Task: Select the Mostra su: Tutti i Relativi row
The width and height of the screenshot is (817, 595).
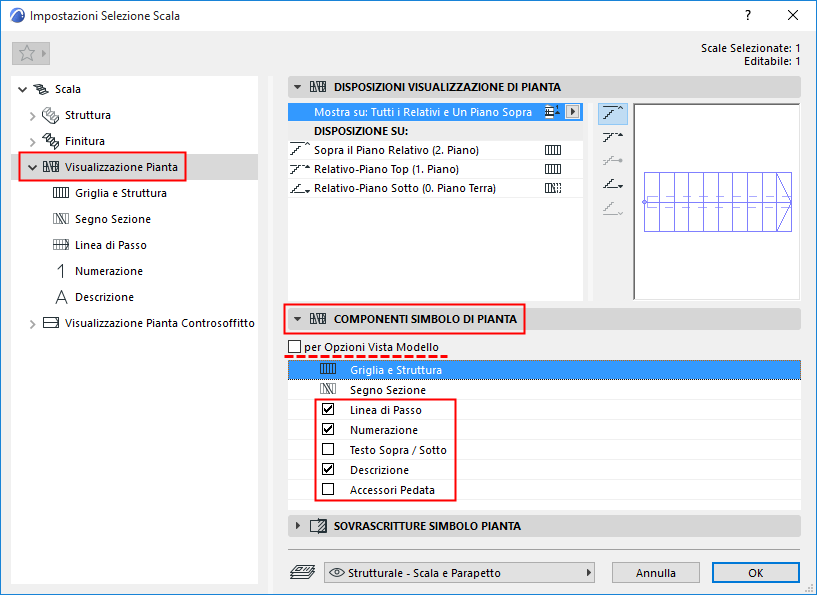Action: [435, 111]
